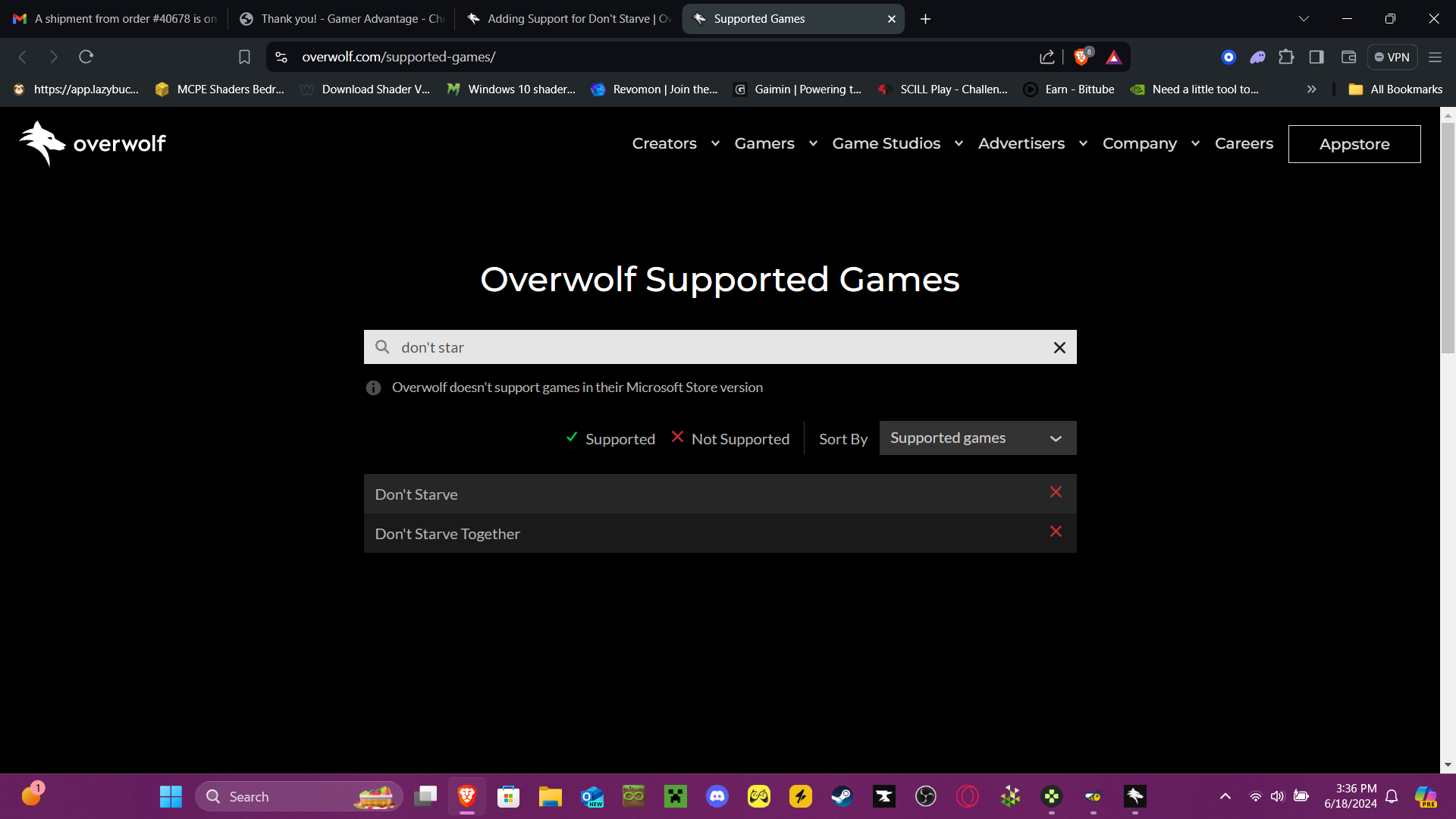Click the page vertical scrollbar thumb
1456x819 pixels.
click(1448, 238)
